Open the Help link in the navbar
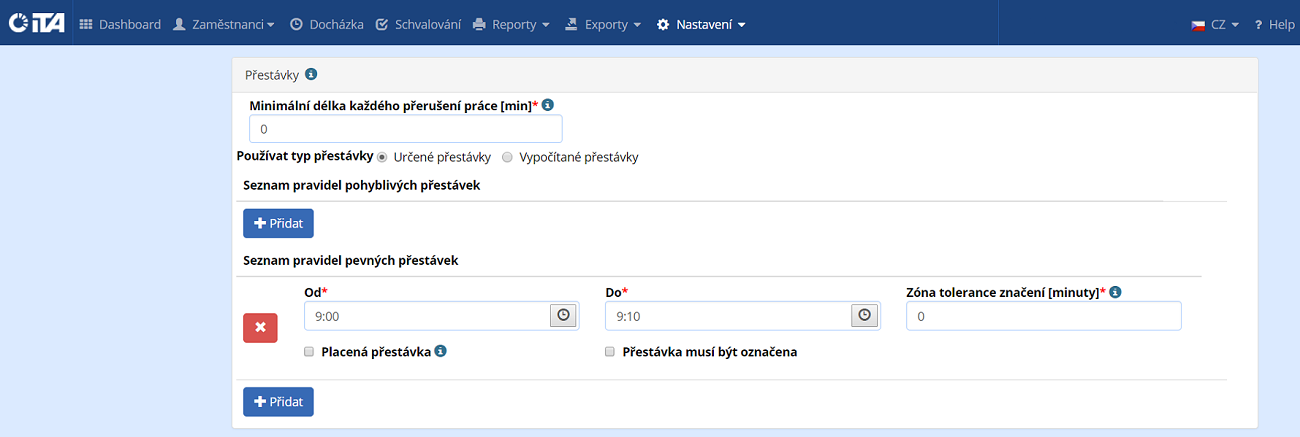Image resolution: width=1300 pixels, height=437 pixels. pos(1274,24)
